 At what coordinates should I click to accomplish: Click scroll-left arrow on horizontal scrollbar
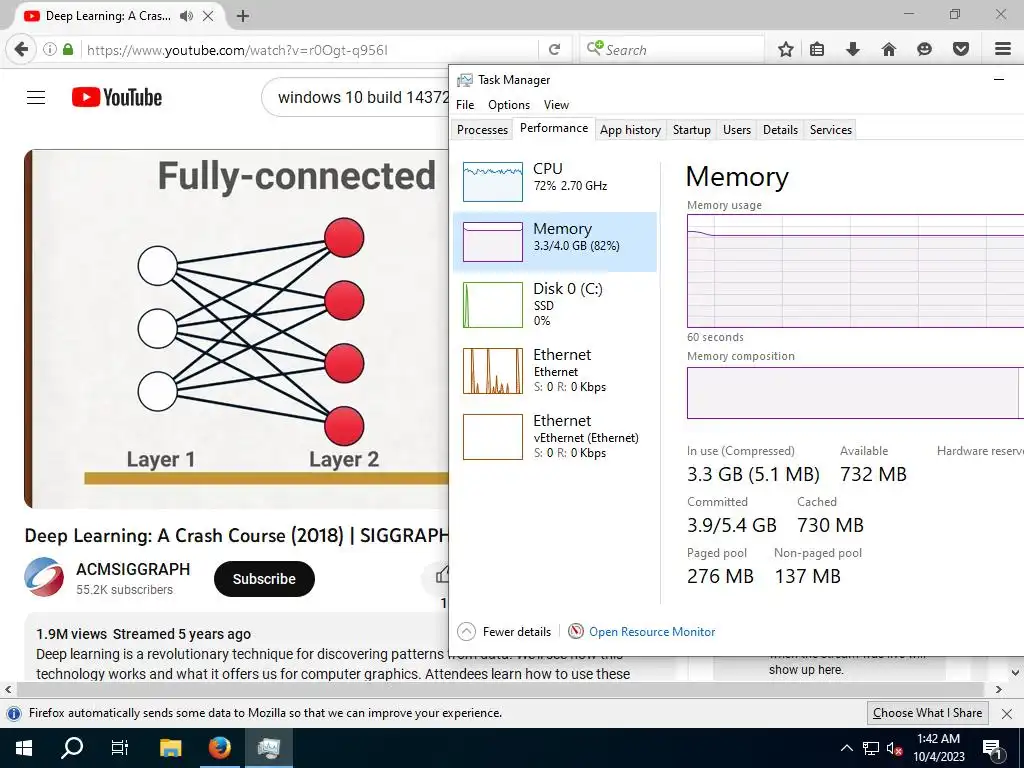(x=8, y=689)
